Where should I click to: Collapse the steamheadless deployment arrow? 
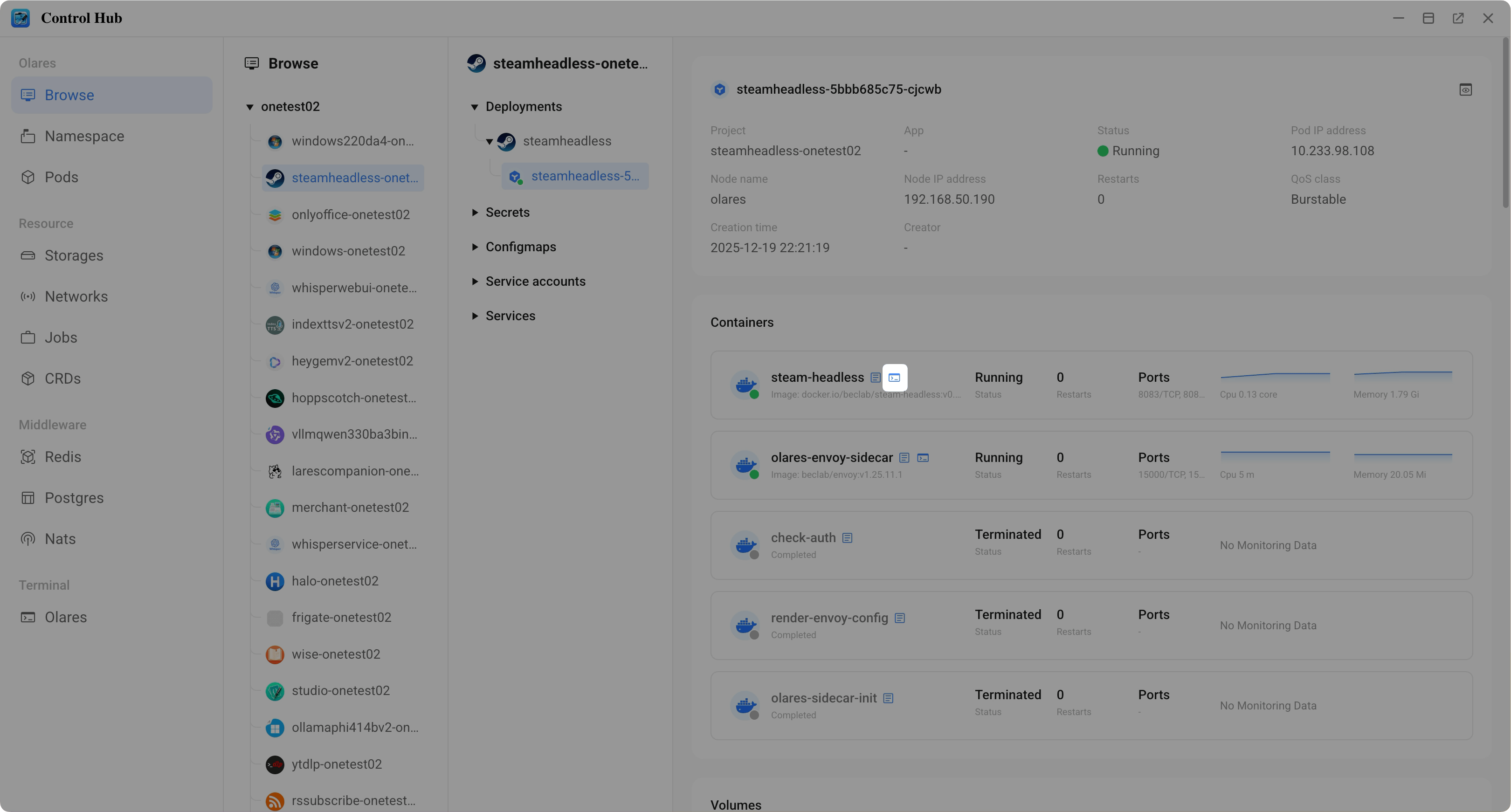pos(489,141)
